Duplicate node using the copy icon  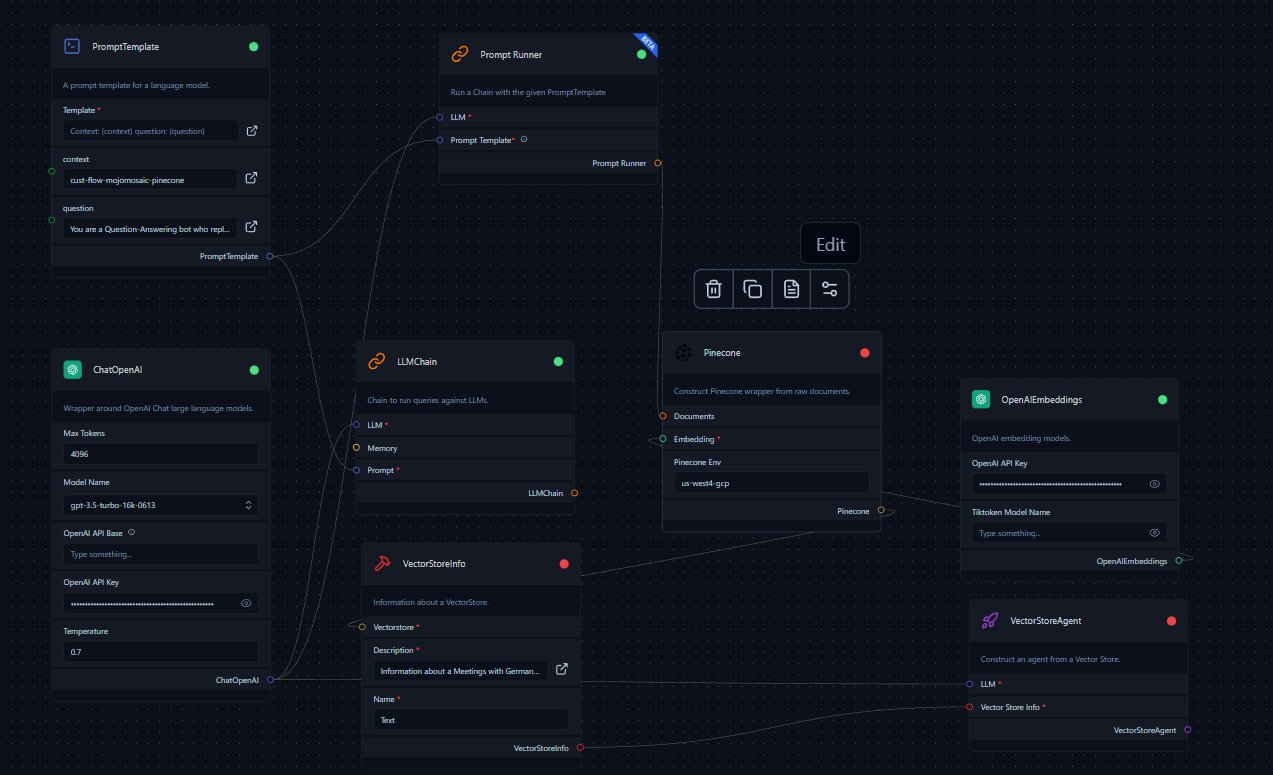752,289
